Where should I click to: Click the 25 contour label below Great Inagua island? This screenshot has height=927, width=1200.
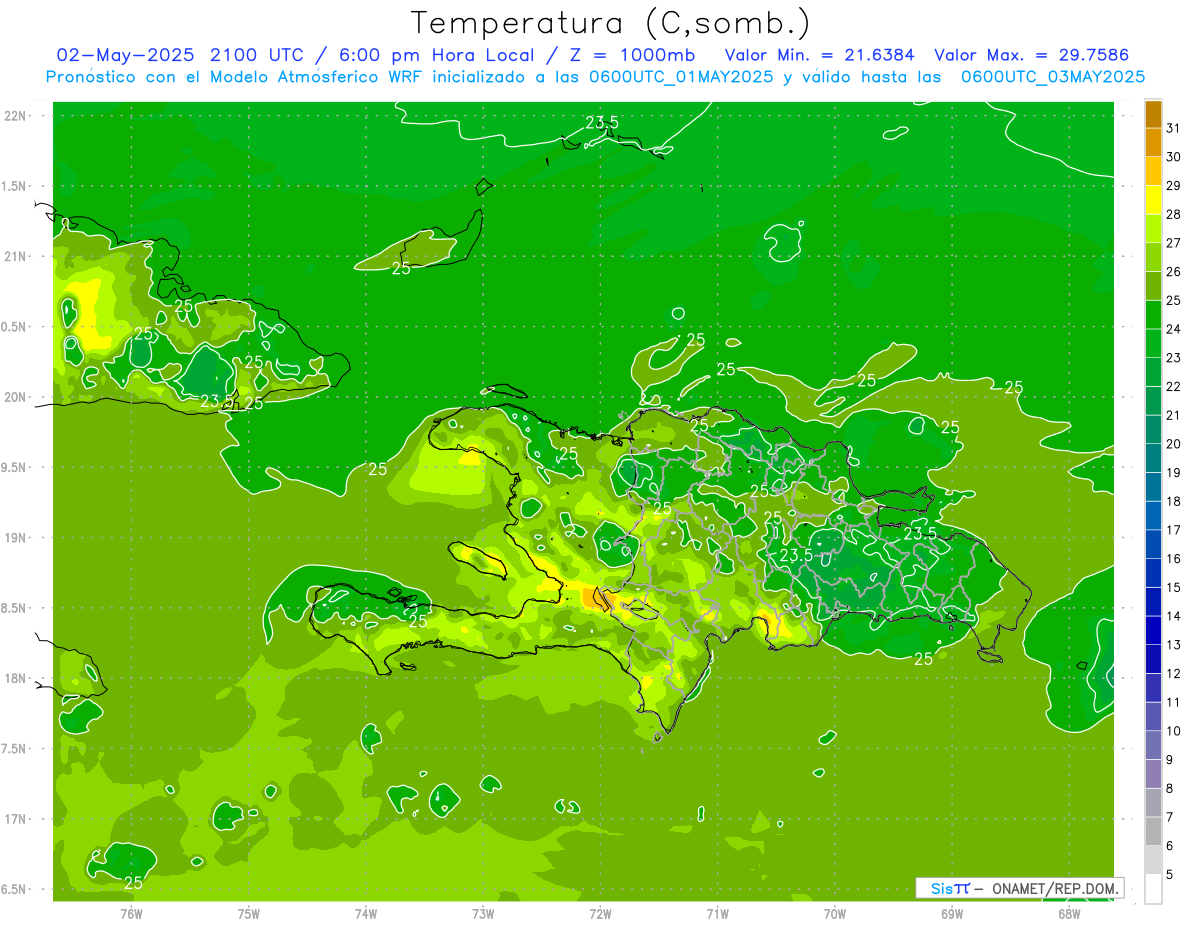(401, 268)
